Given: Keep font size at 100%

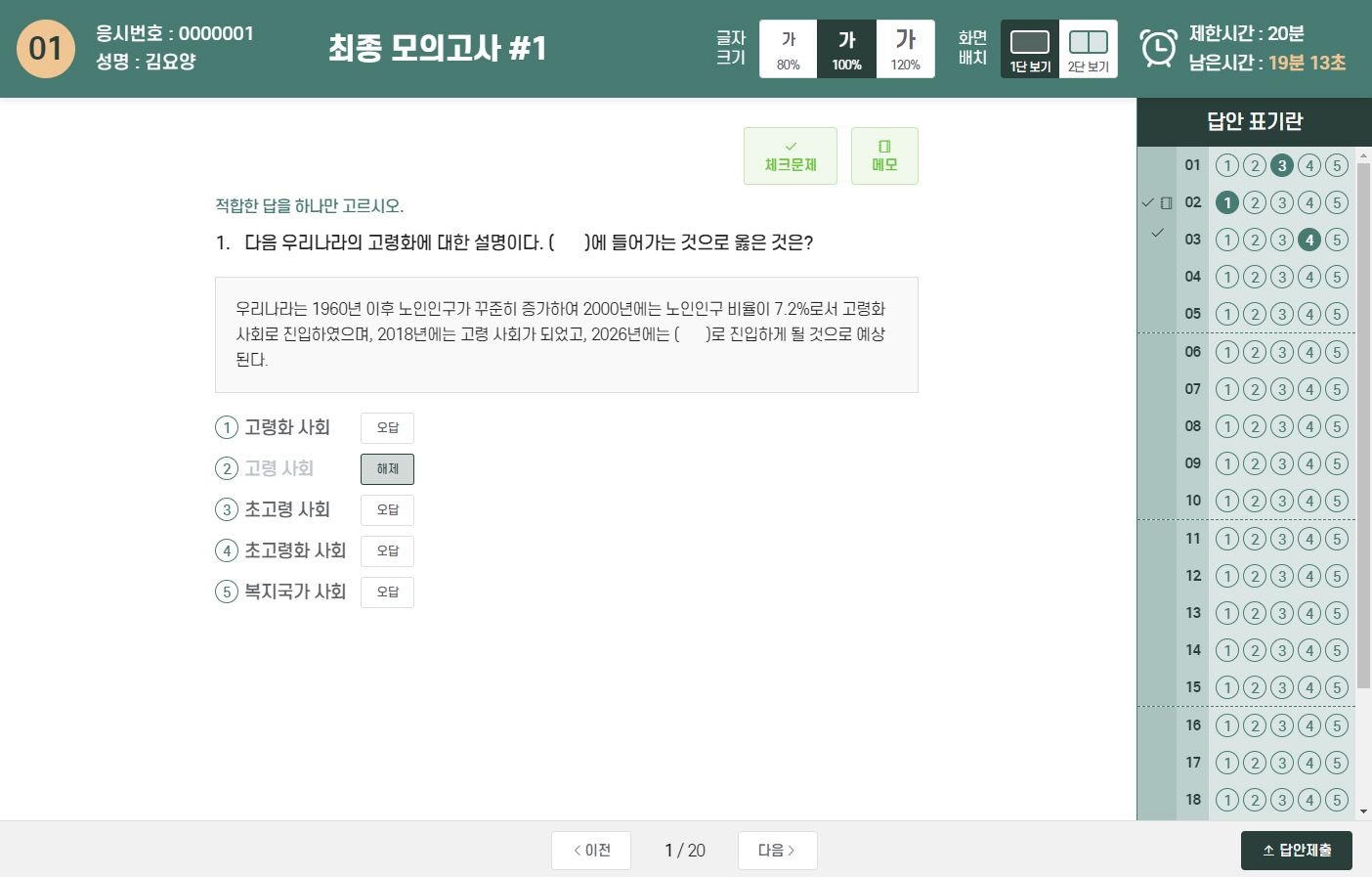Looking at the screenshot, I should tap(846, 47).
